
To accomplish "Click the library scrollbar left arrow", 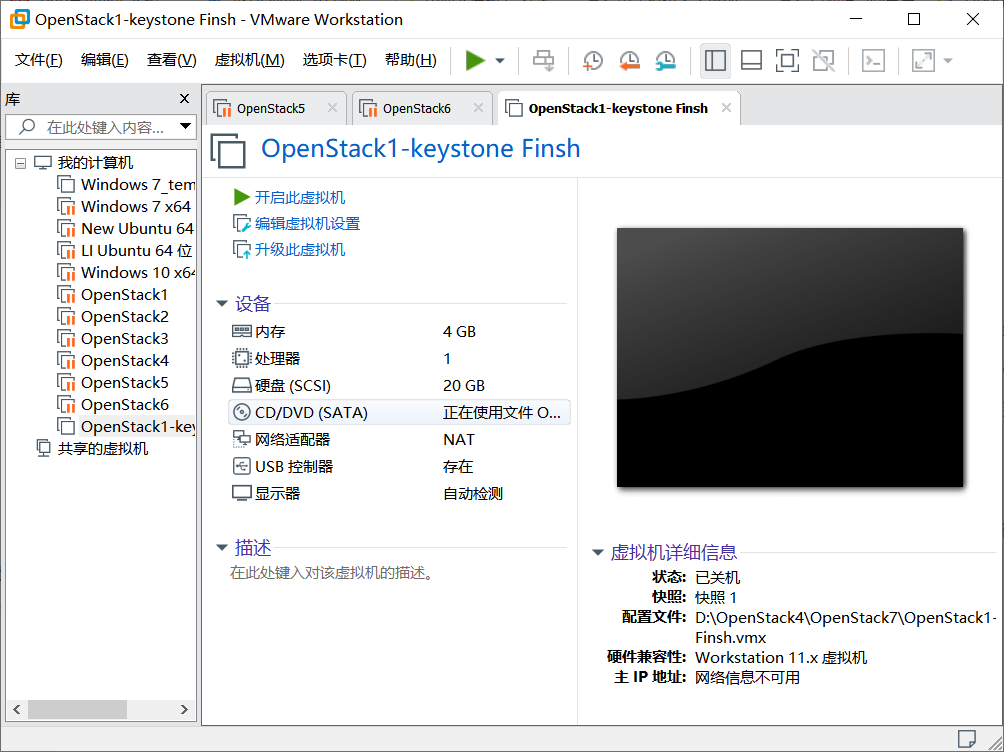I will (x=17, y=709).
